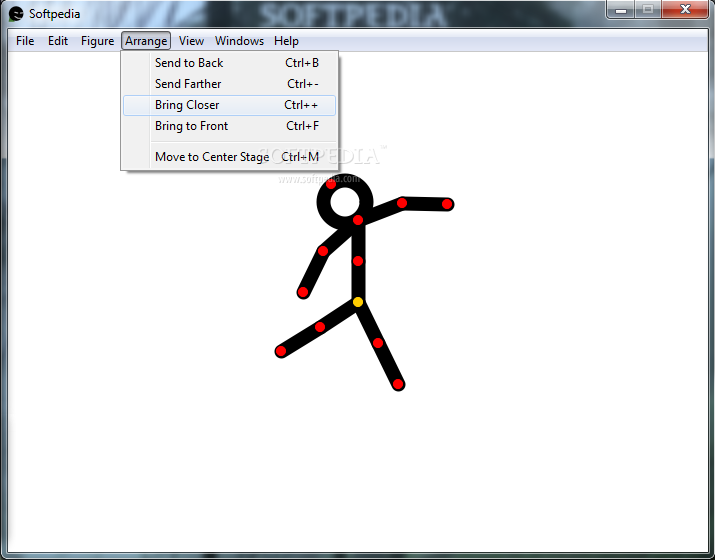Viewport: 715px width, 560px height.
Task: Choose Send to Back
Action: 229,63
